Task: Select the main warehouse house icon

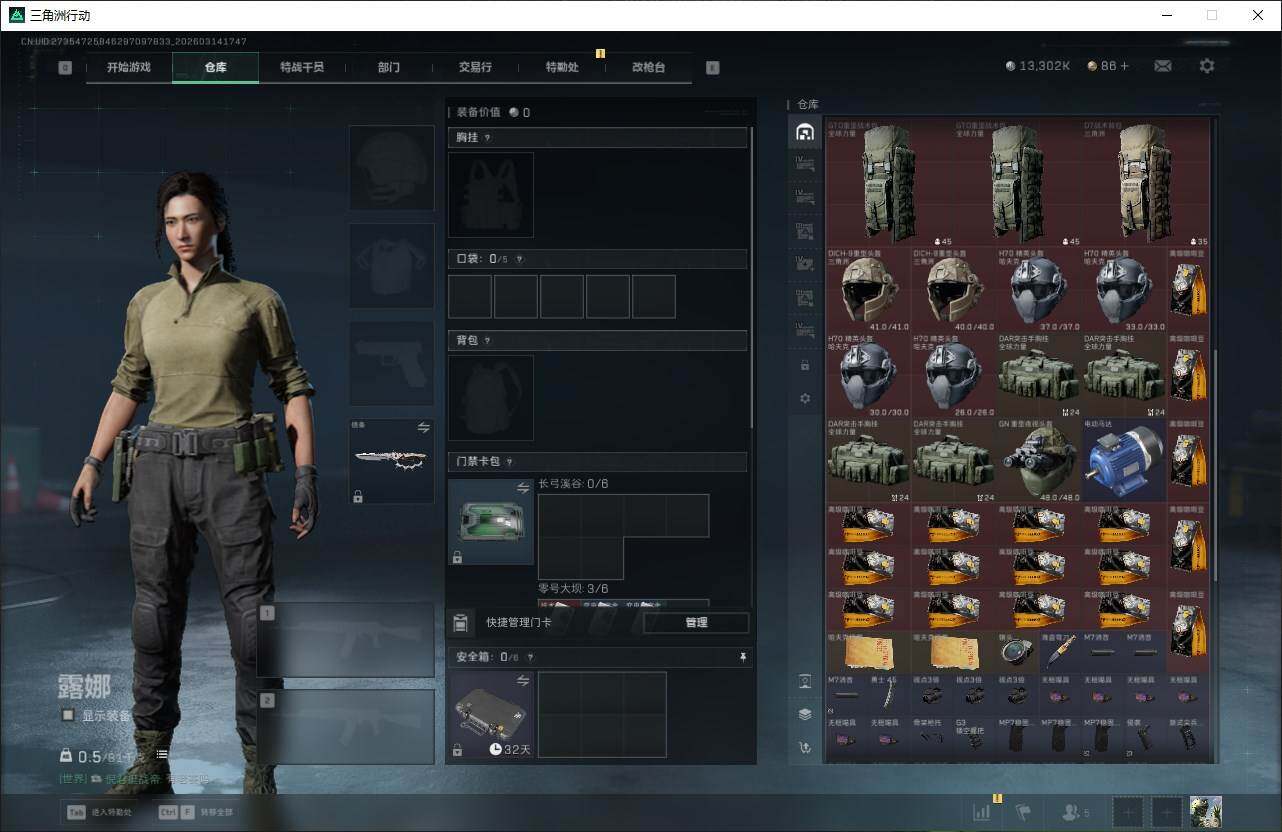Action: (804, 132)
